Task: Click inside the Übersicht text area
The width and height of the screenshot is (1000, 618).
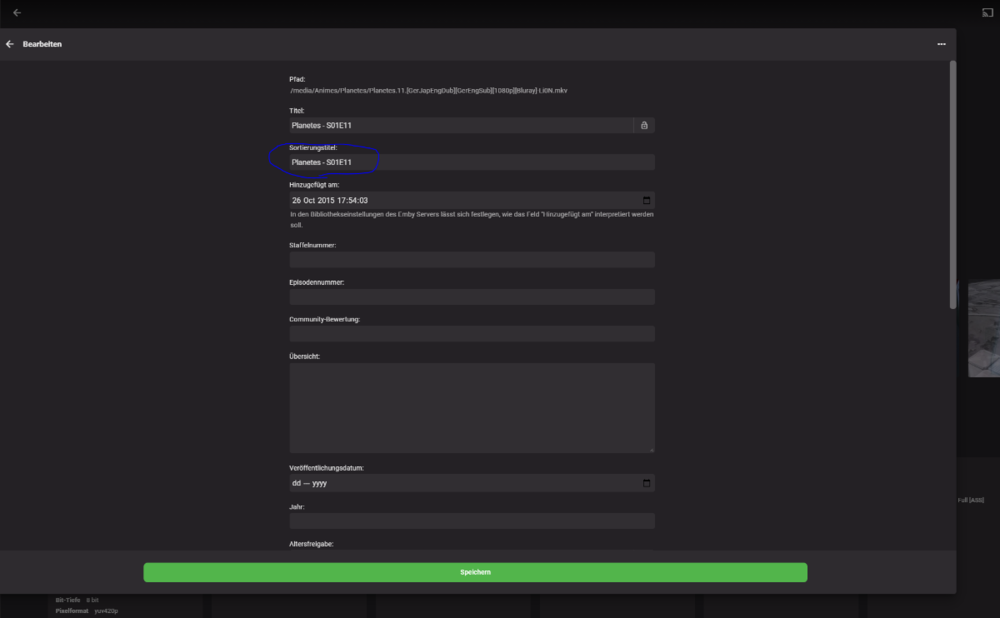Action: click(x=471, y=407)
